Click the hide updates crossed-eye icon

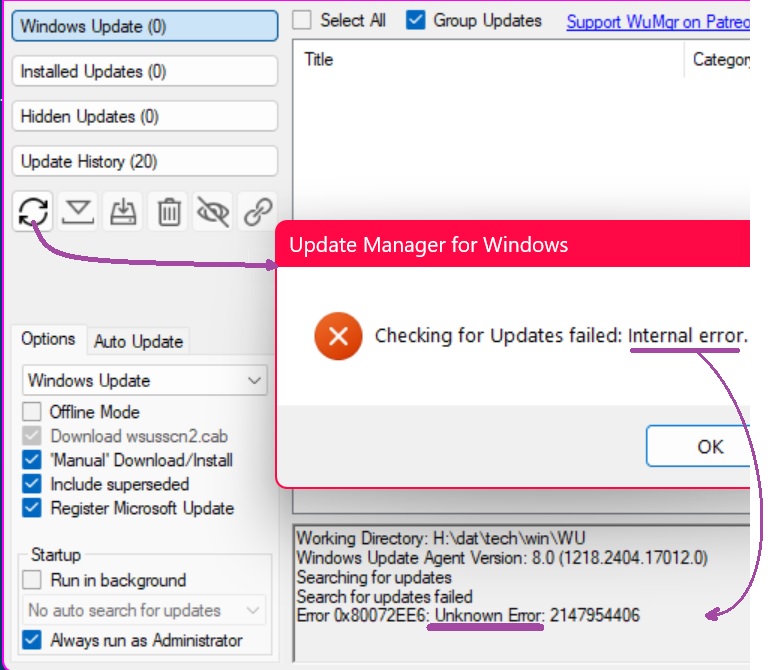[214, 210]
